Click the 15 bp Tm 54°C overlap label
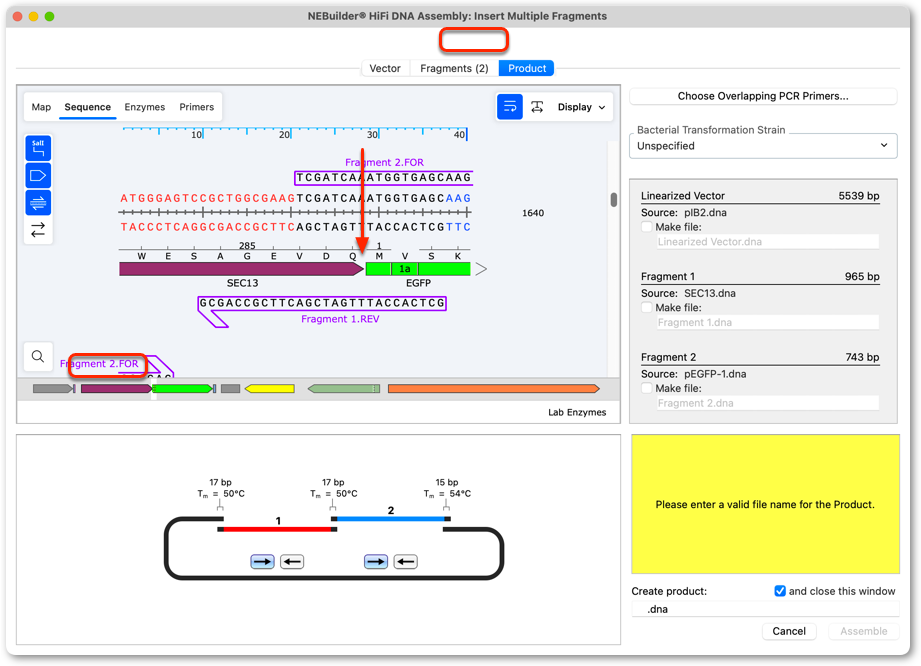The image size is (921, 666). [447, 488]
